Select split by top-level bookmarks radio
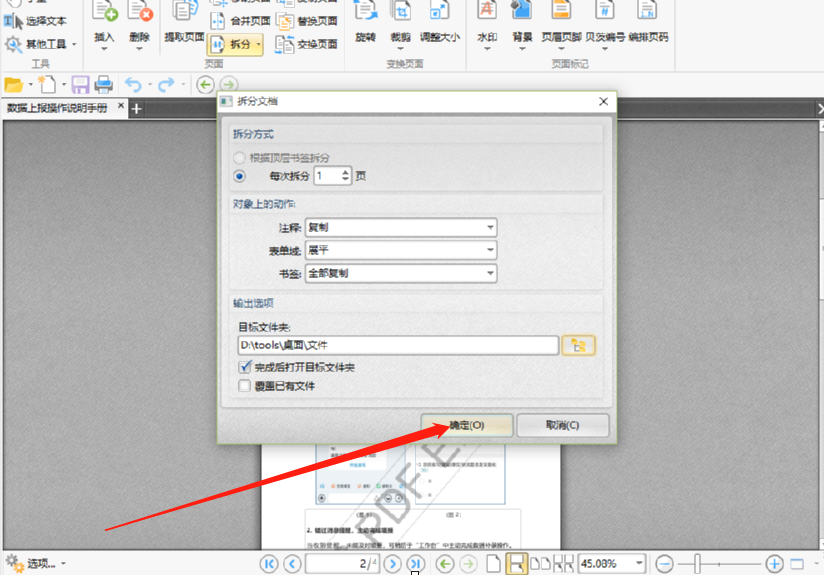 pos(239,158)
